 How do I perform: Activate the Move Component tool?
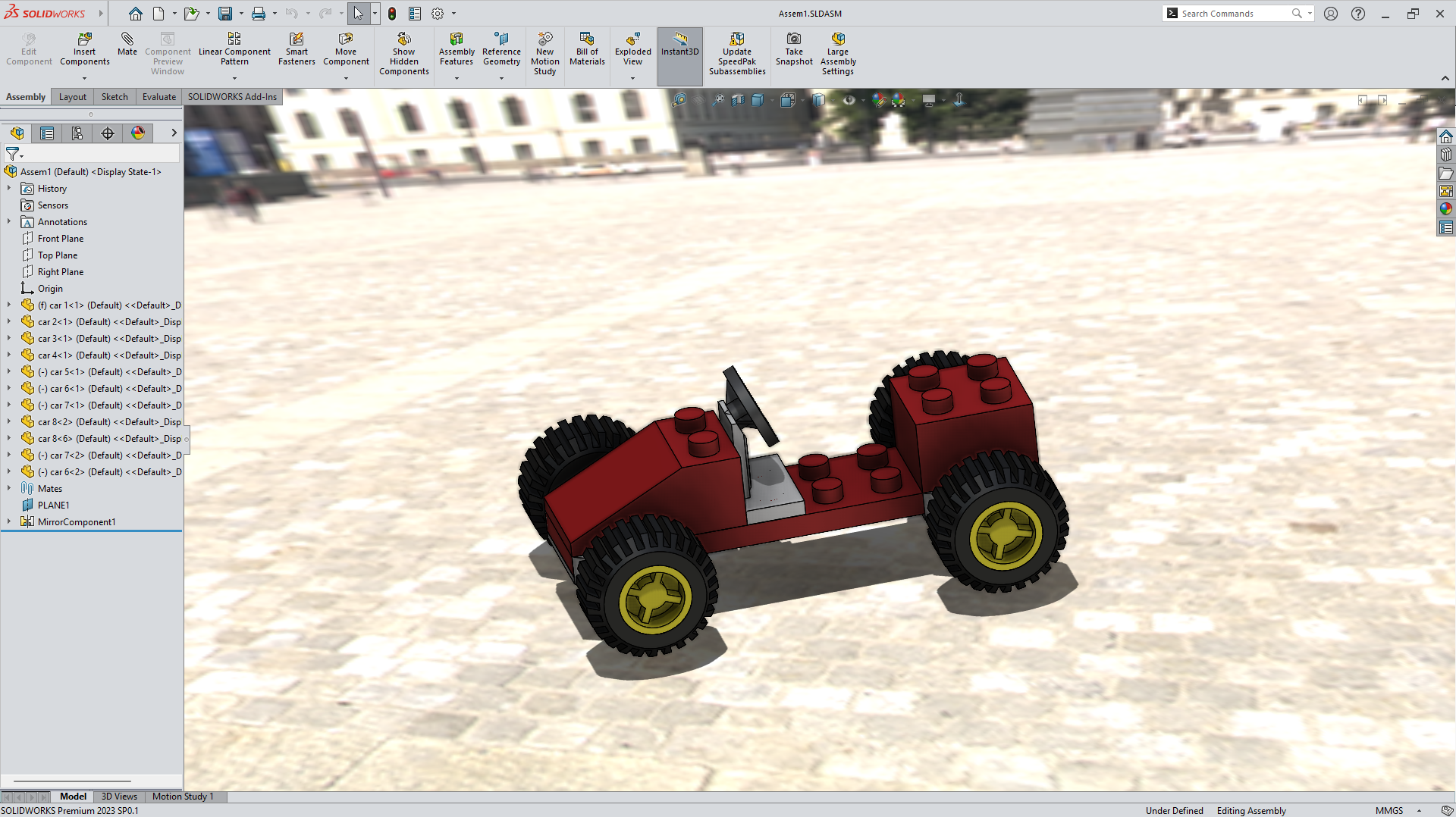(x=346, y=49)
